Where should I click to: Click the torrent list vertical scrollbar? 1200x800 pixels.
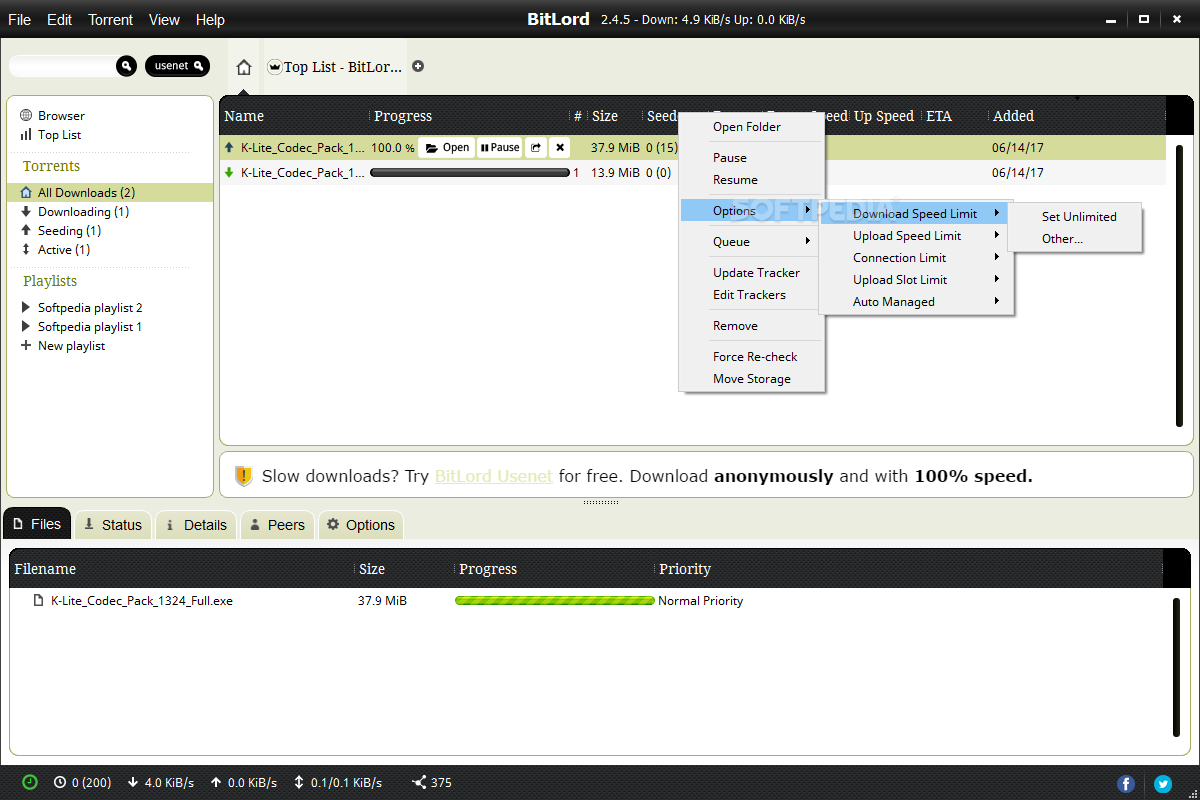(1180, 287)
